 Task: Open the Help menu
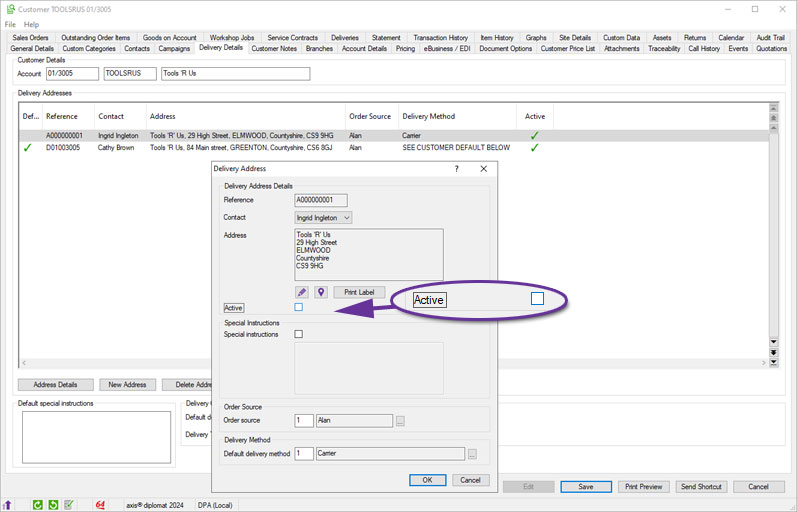[x=32, y=24]
